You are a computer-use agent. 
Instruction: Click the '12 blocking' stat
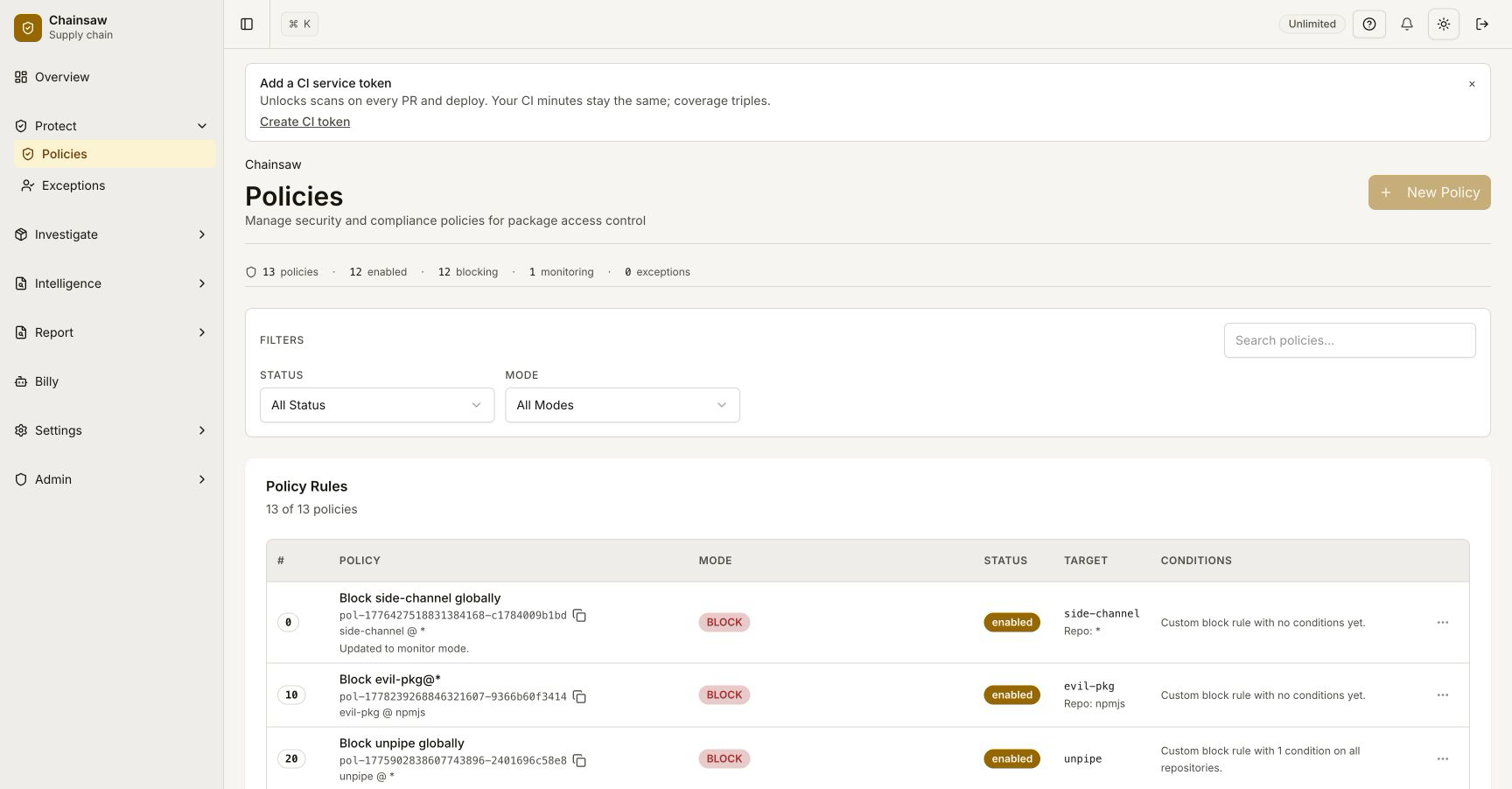pos(468,272)
